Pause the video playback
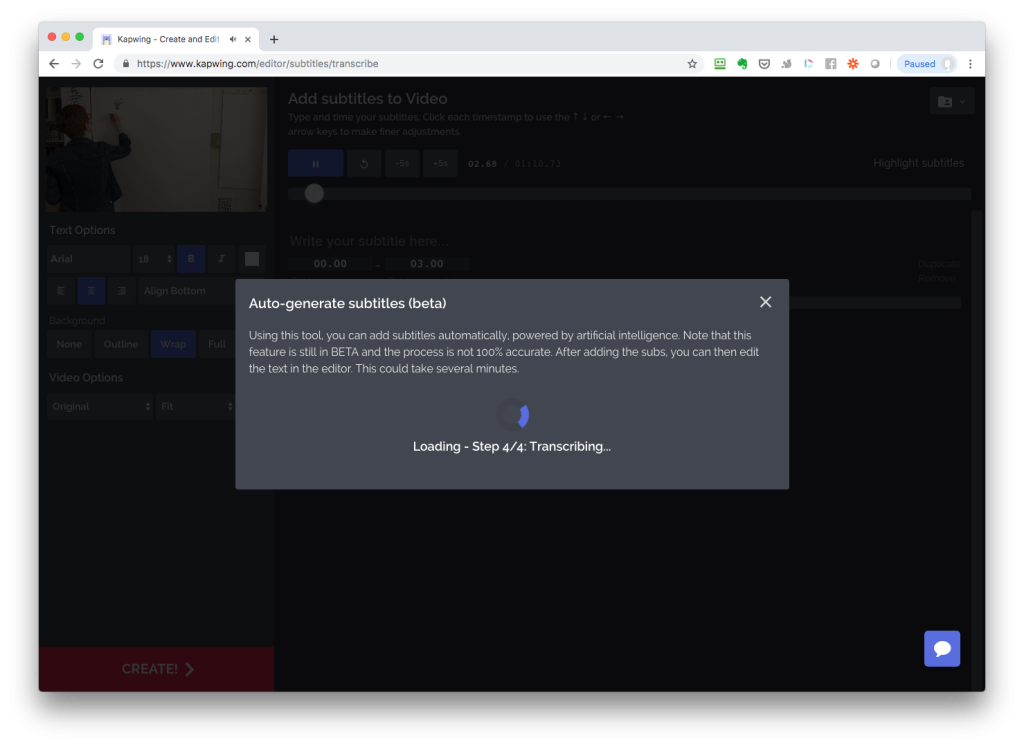 point(315,163)
